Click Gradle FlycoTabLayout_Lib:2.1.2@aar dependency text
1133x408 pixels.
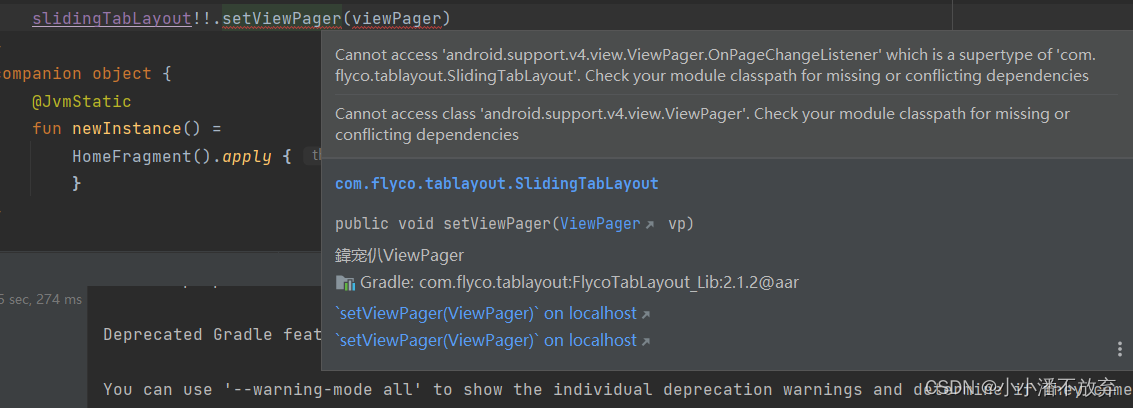coord(579,283)
